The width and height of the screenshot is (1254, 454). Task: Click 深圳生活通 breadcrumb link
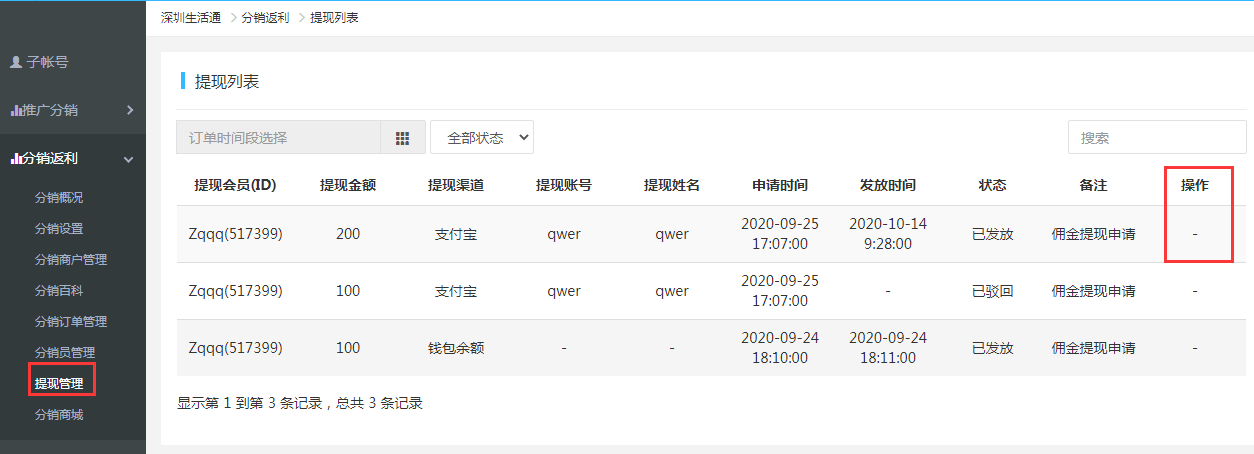point(190,18)
